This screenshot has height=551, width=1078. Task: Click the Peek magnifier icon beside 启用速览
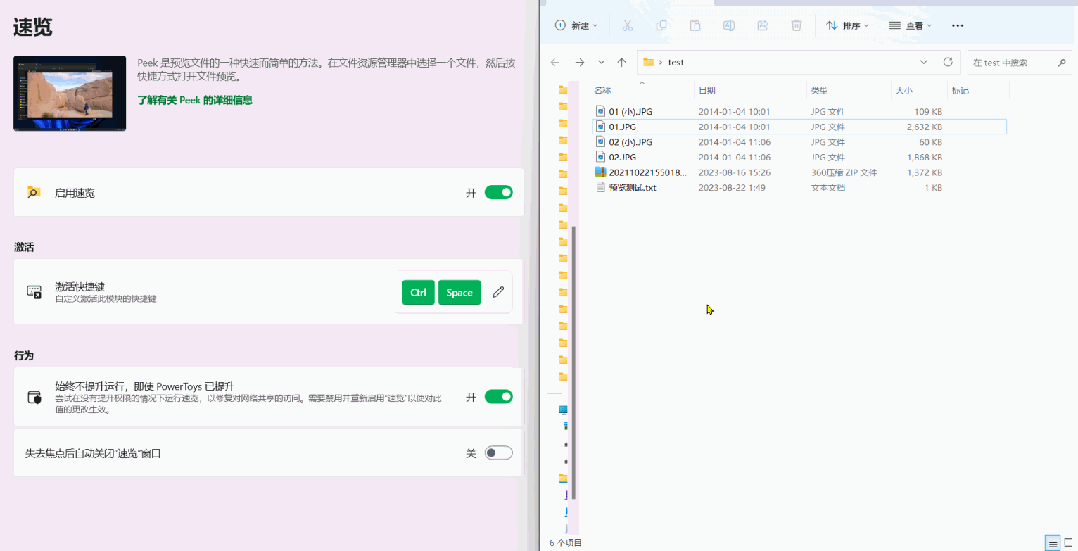(x=33, y=193)
